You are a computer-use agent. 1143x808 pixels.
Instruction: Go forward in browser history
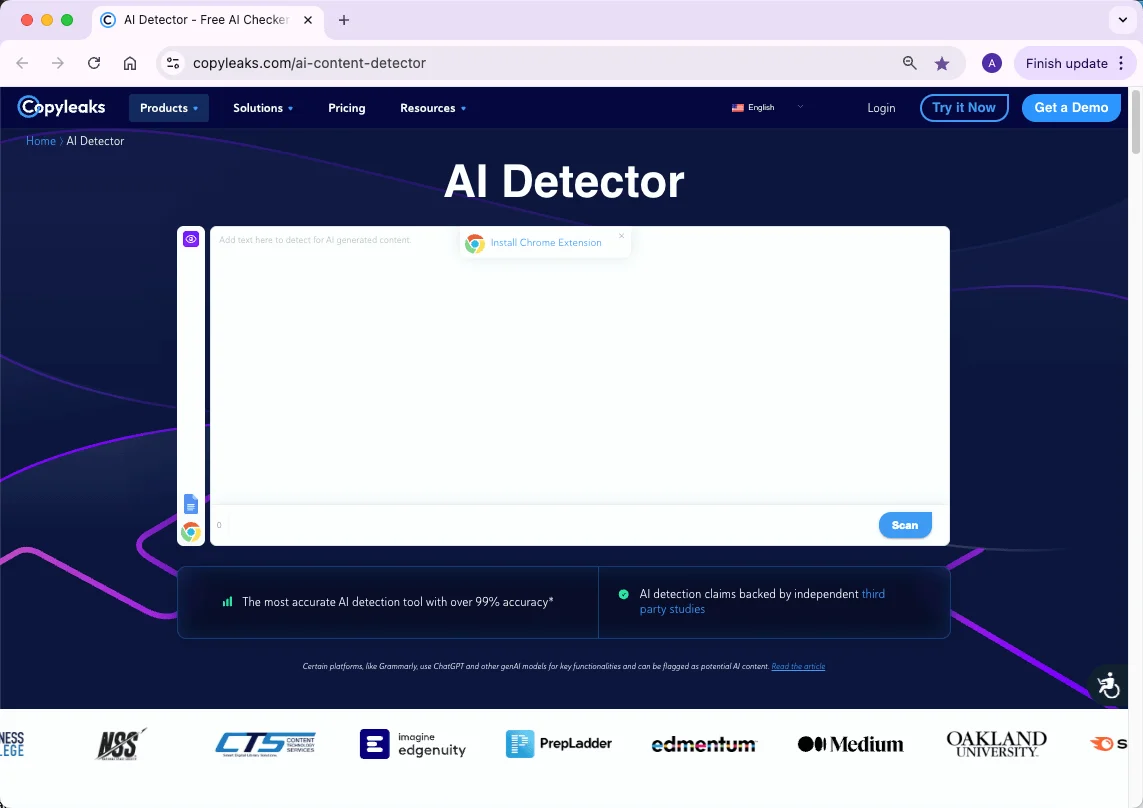click(58, 63)
